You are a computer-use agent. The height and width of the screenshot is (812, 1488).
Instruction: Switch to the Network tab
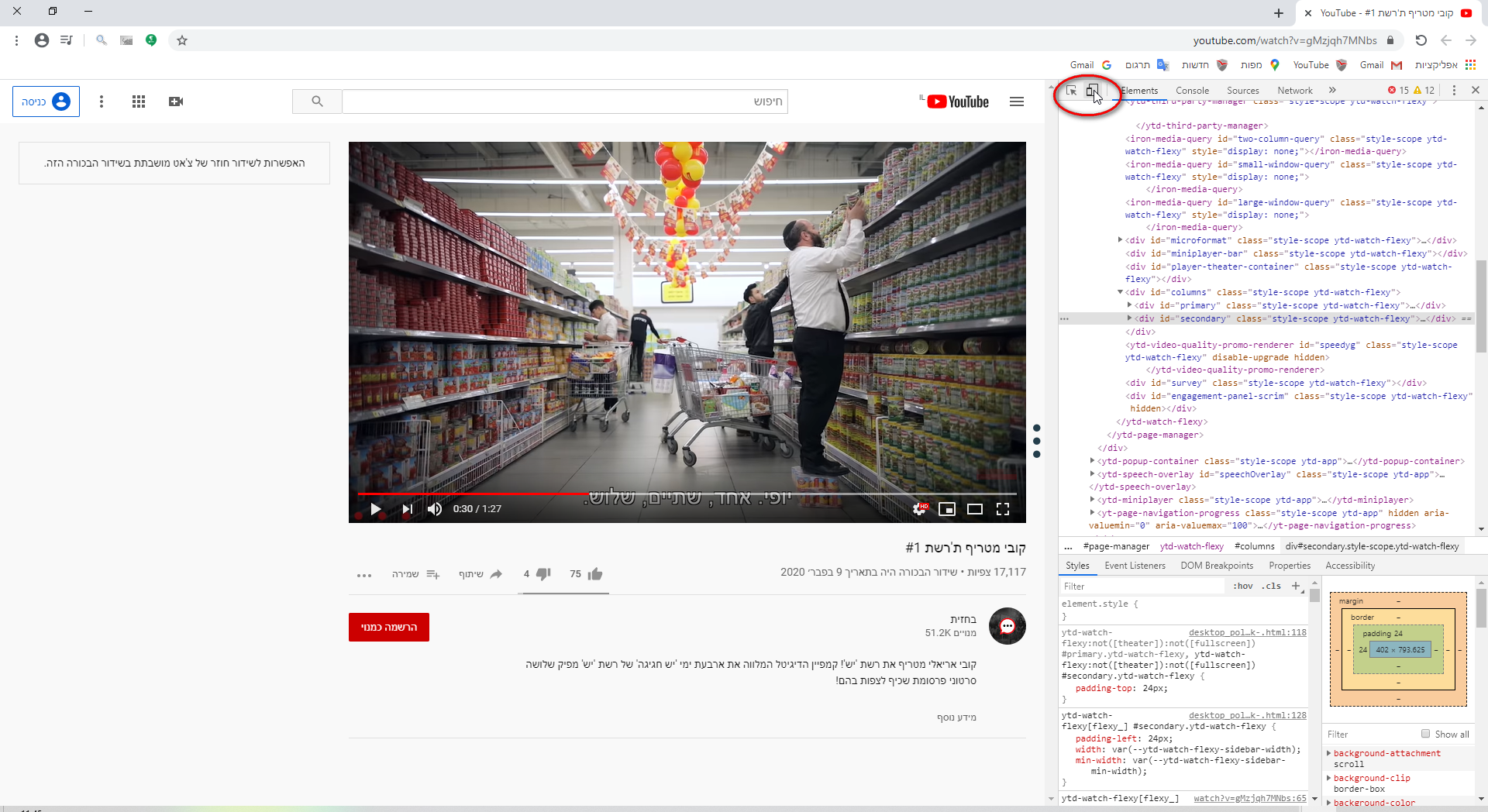point(1295,91)
